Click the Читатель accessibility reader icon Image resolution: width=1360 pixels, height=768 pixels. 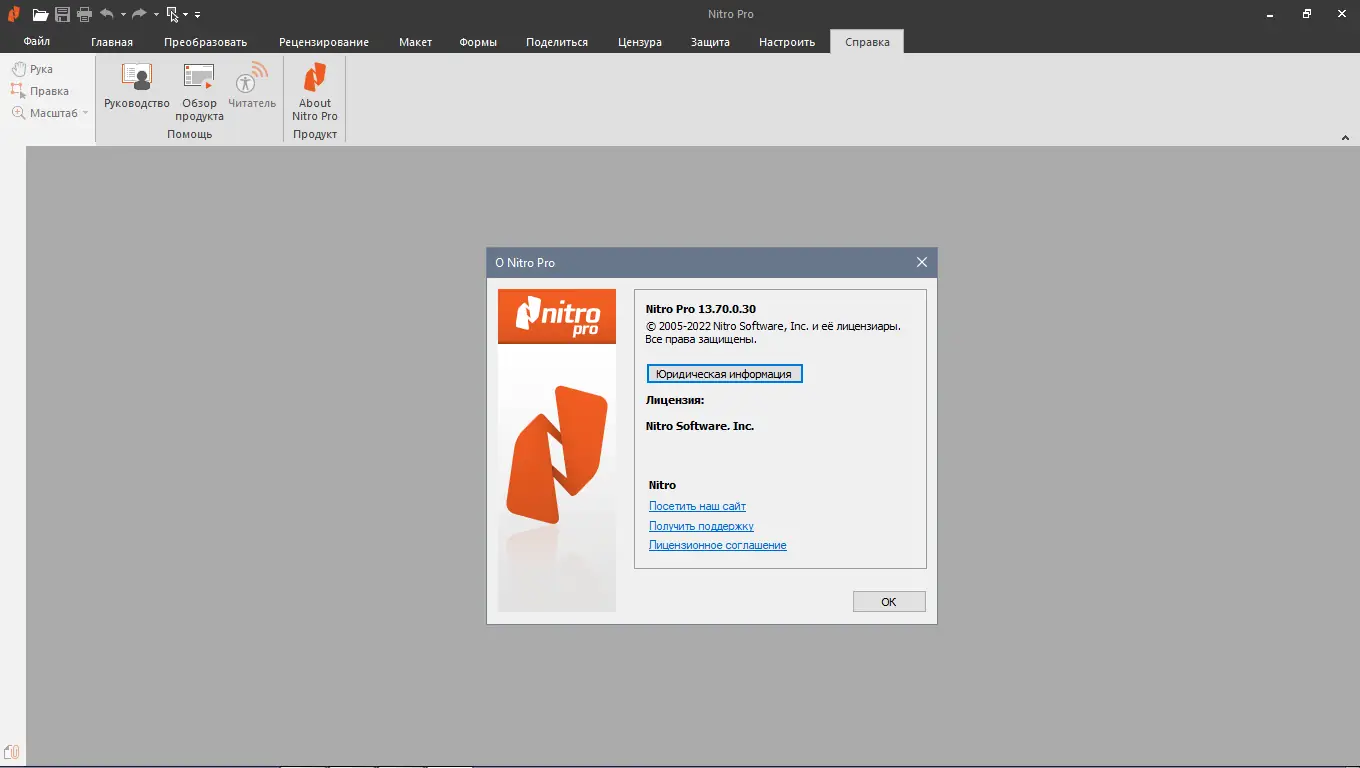coord(252,86)
